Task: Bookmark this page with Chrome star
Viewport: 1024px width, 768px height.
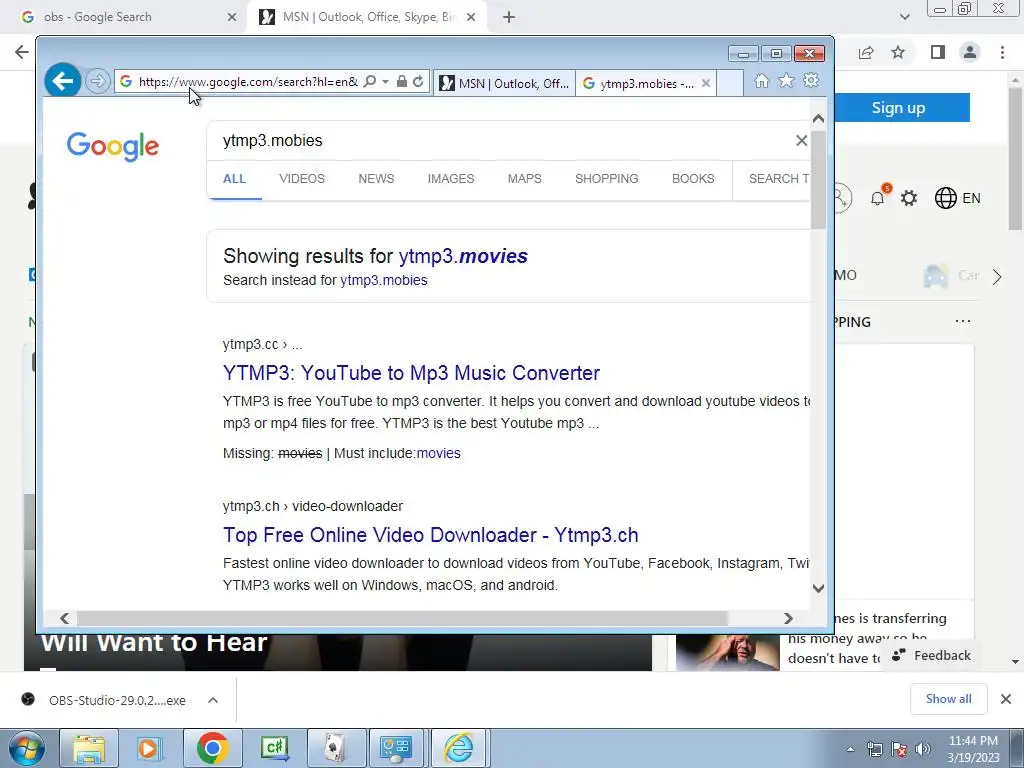Action: coord(898,52)
